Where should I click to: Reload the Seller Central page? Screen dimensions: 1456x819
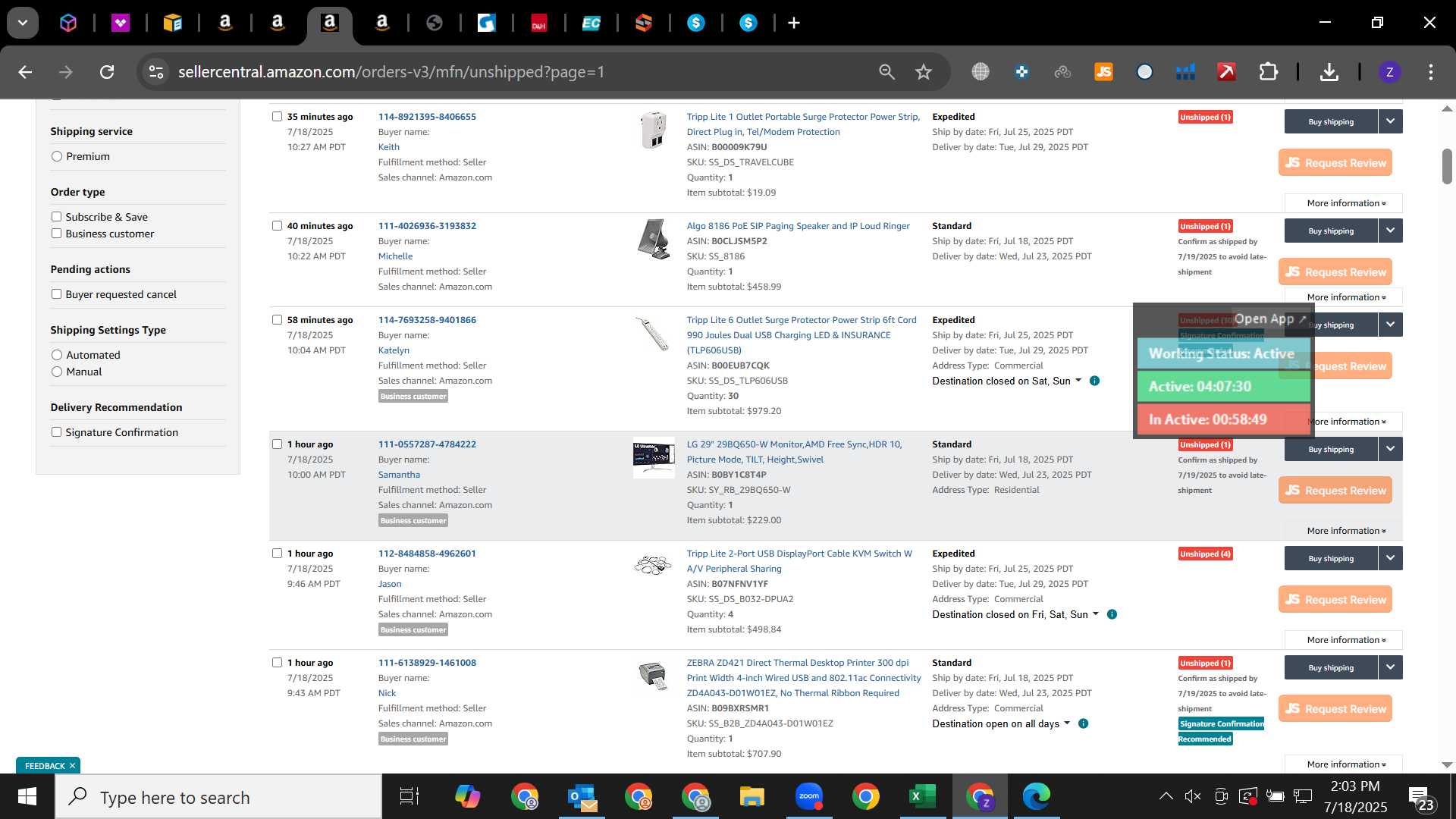coord(107,72)
